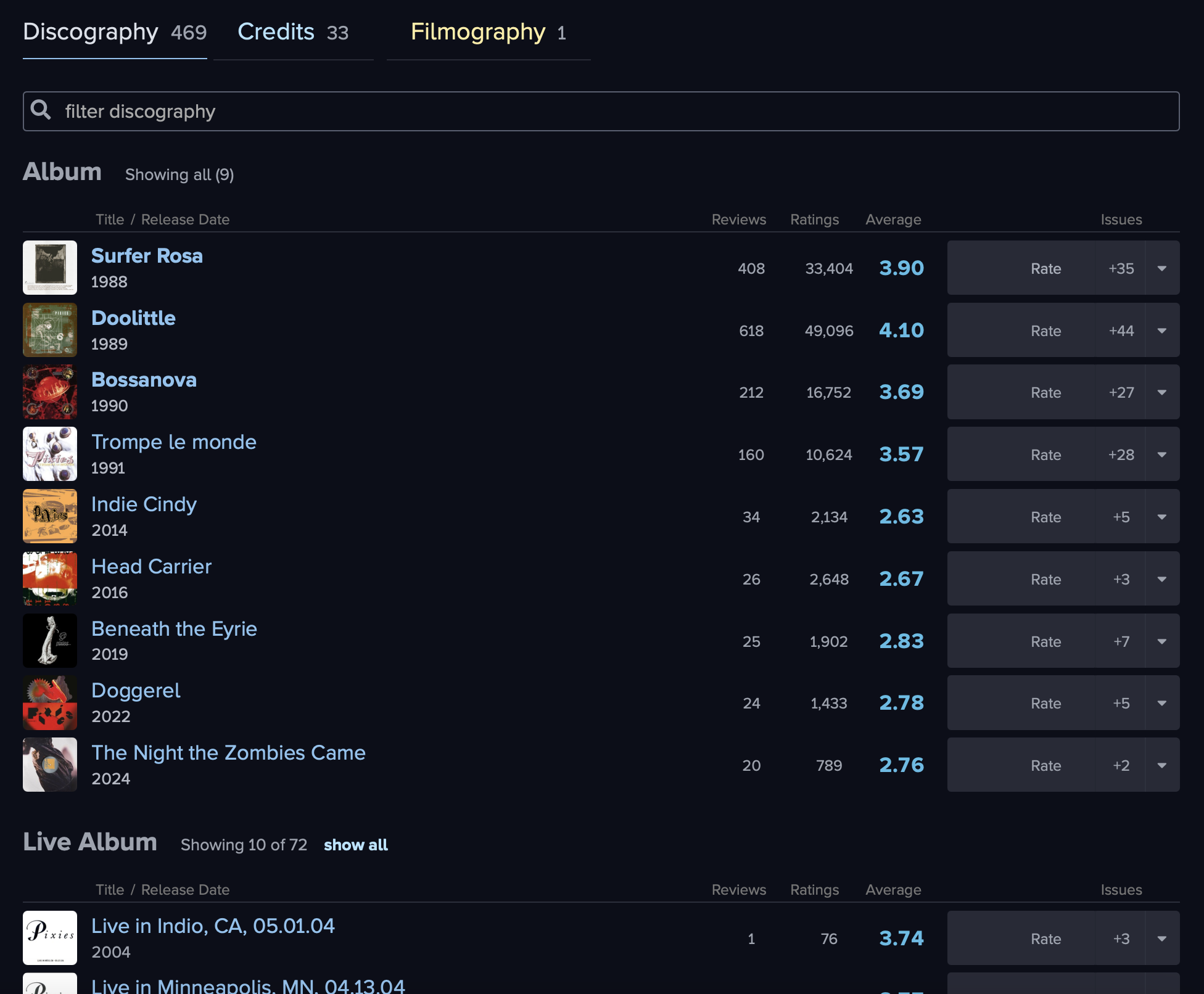Open The Night the Zombies Came cover
This screenshot has height=994, width=1204.
tap(50, 765)
